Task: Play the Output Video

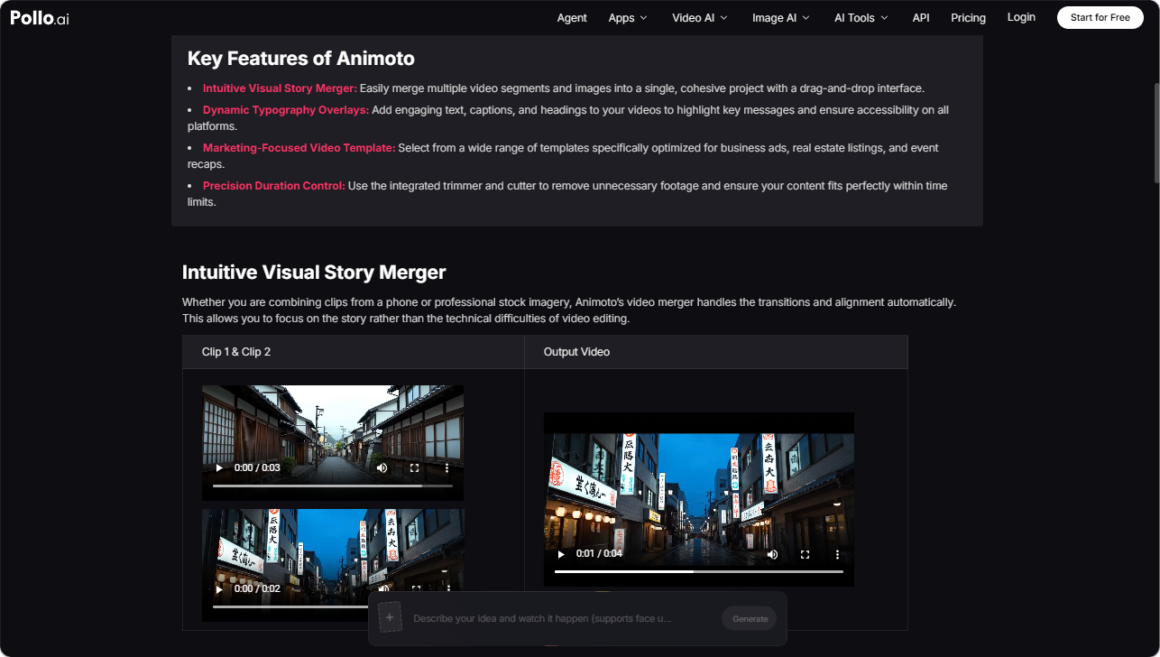Action: 561,553
